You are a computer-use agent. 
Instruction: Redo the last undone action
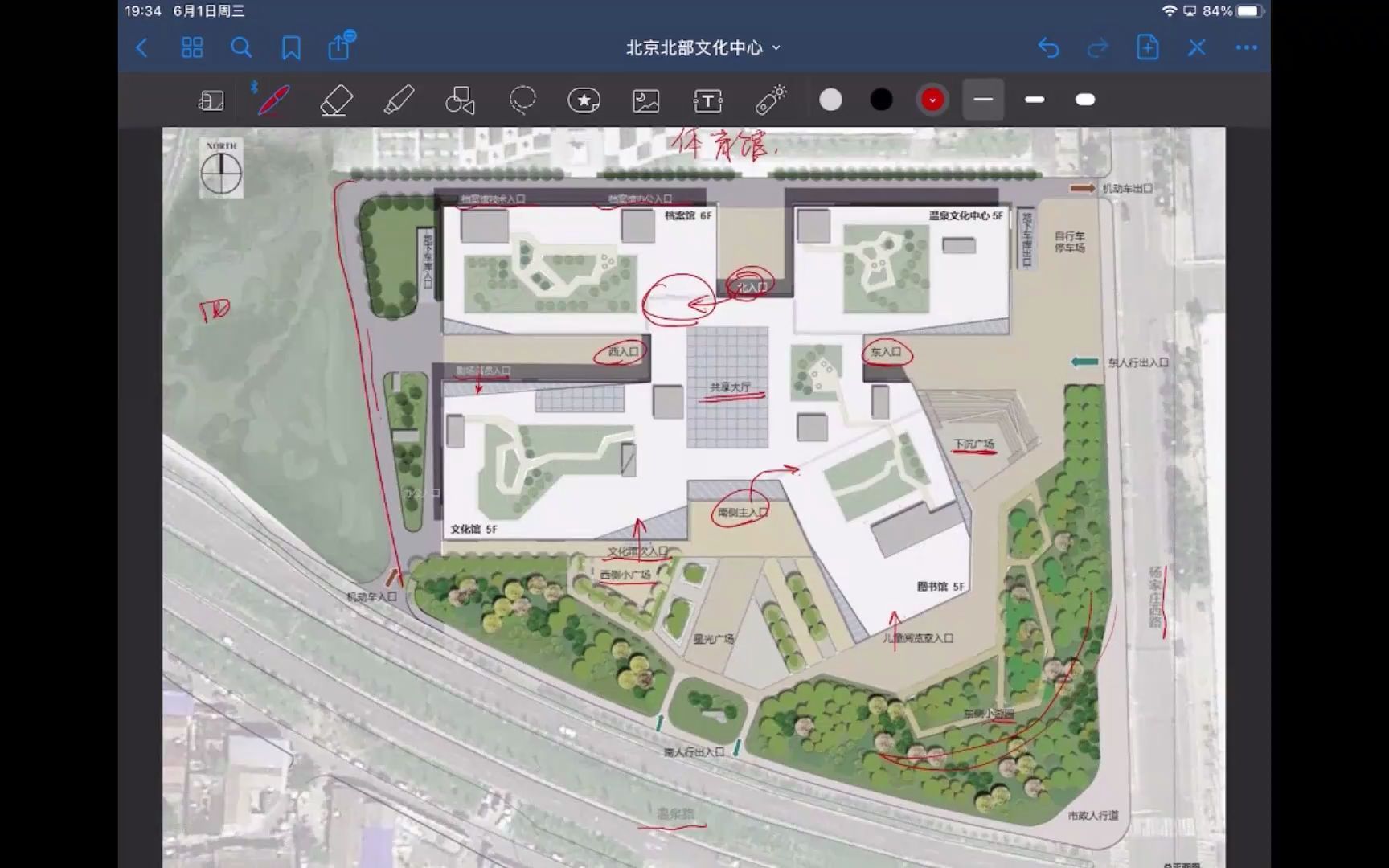point(1097,48)
